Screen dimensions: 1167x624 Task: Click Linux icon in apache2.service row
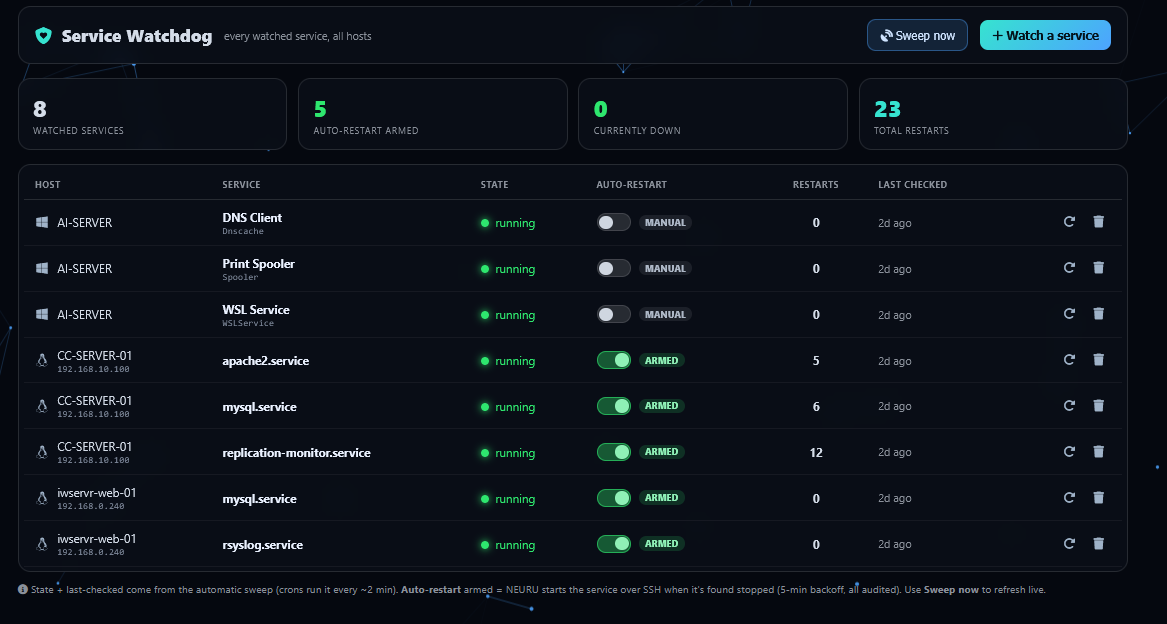pyautogui.click(x=42, y=360)
